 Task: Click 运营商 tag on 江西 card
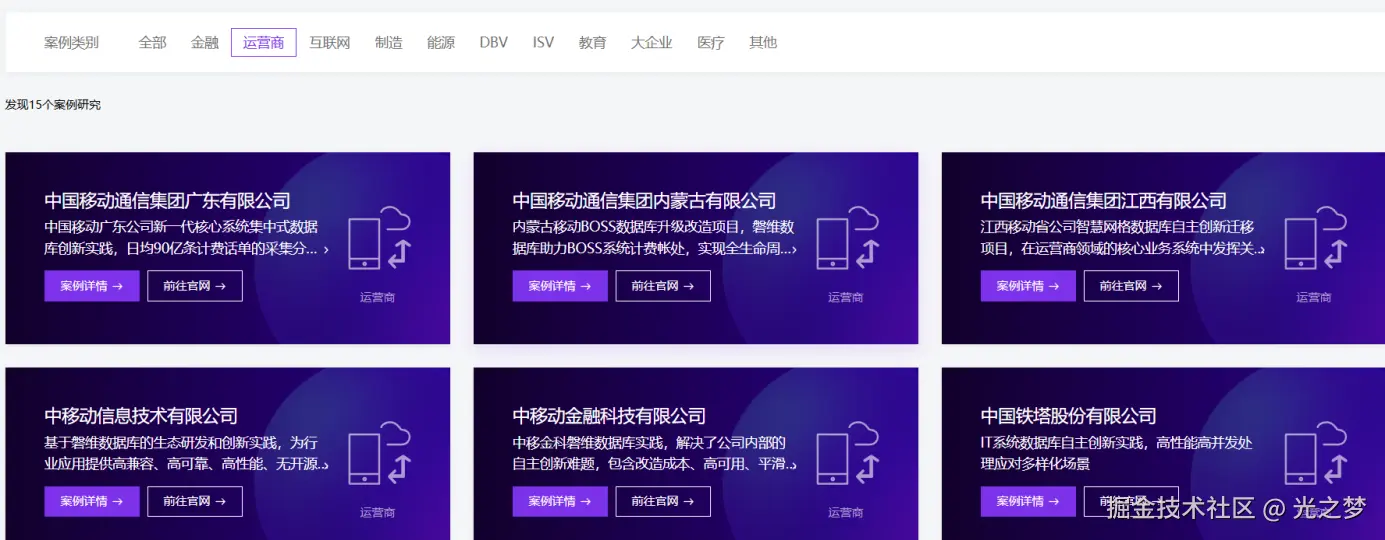coord(1314,297)
